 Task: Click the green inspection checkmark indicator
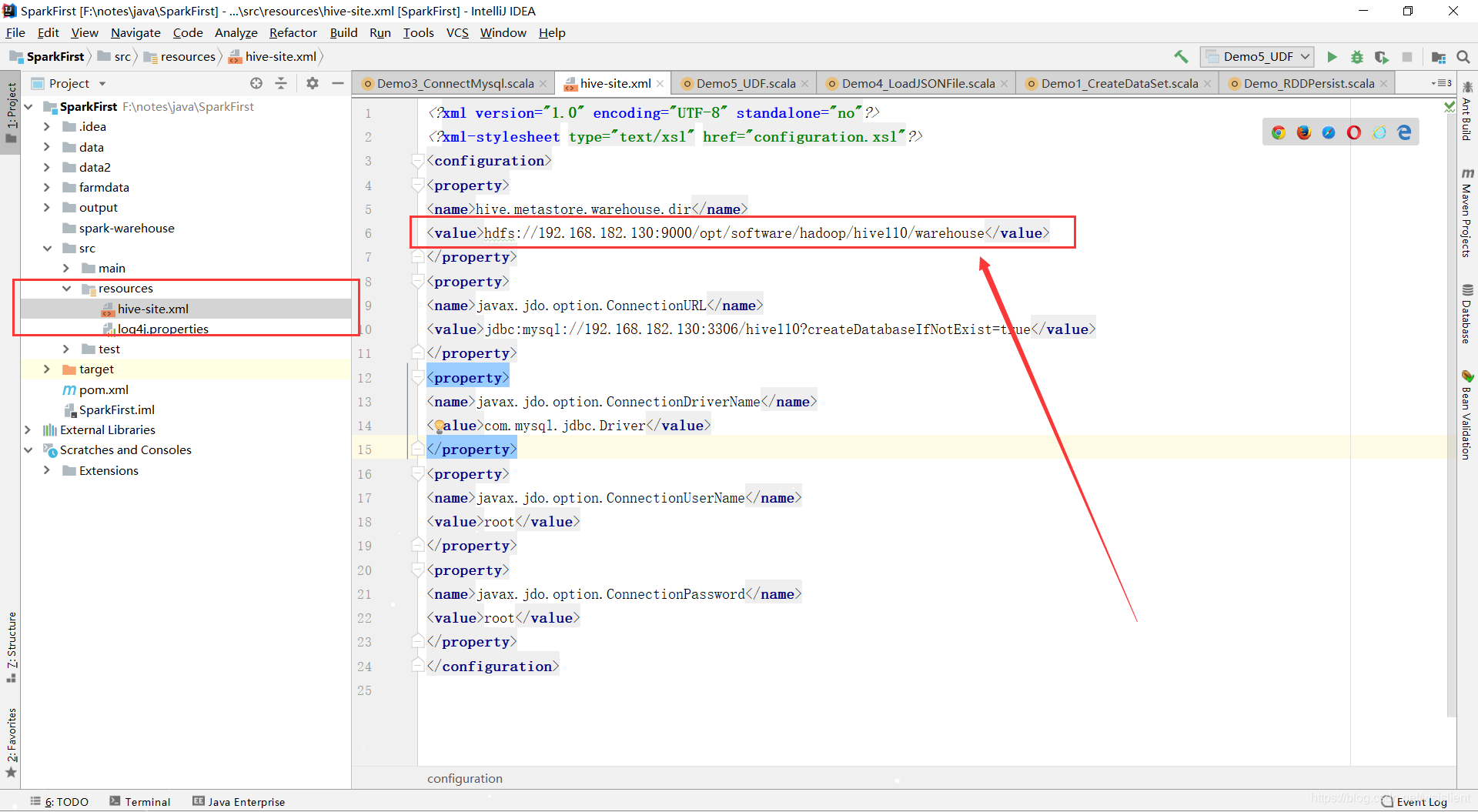click(x=1450, y=107)
